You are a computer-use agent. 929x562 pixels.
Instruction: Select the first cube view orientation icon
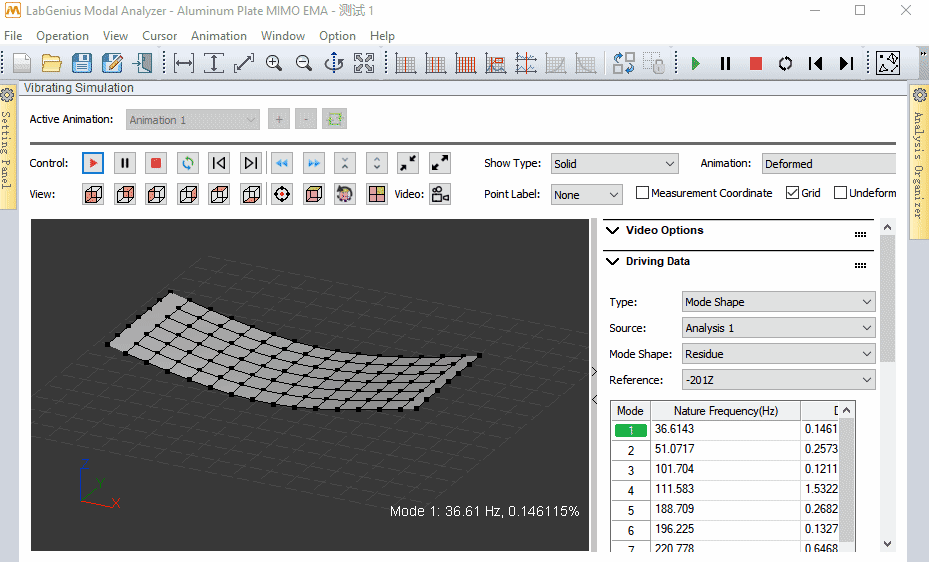point(93,194)
